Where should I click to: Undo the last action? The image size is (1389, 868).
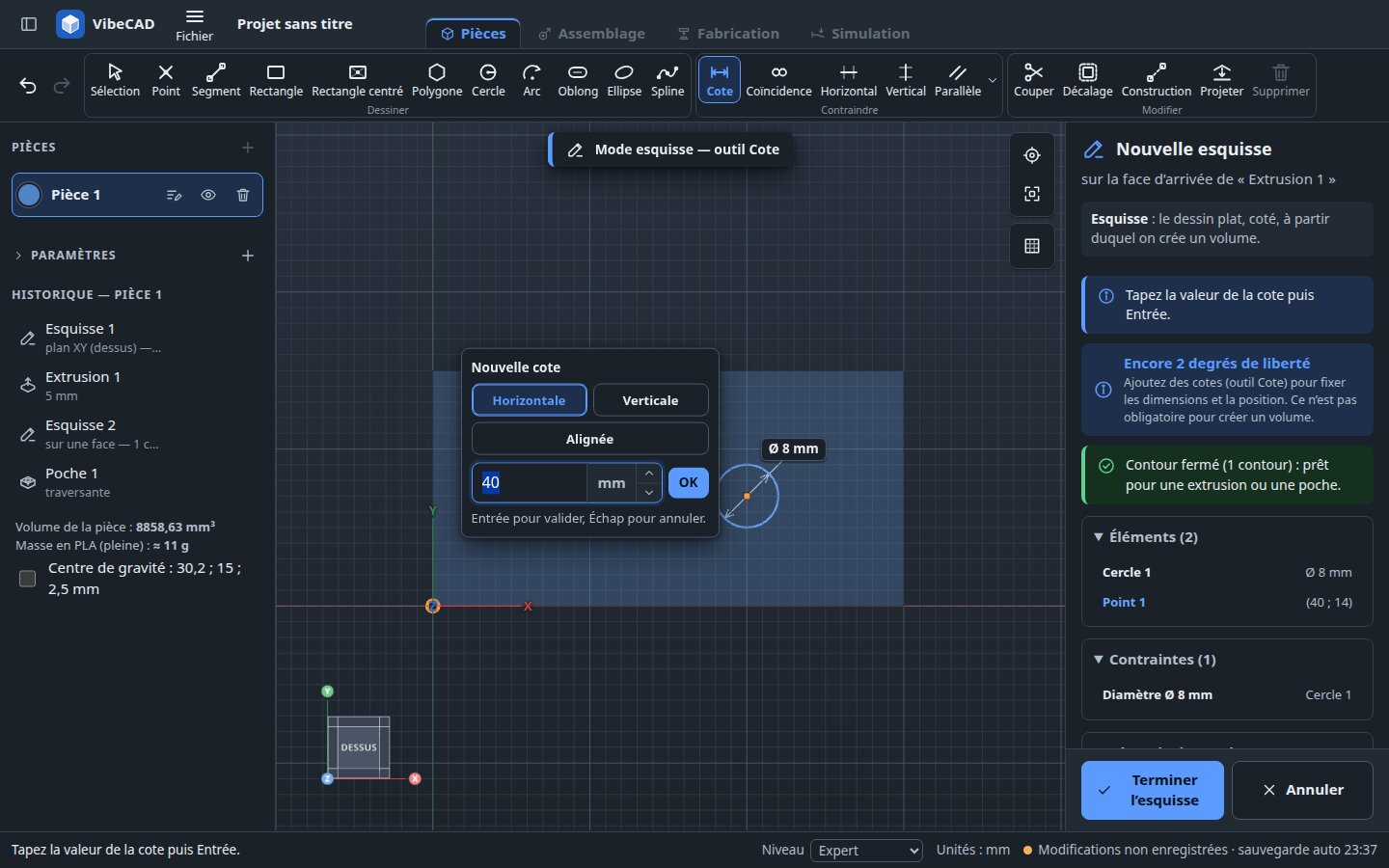[28, 86]
